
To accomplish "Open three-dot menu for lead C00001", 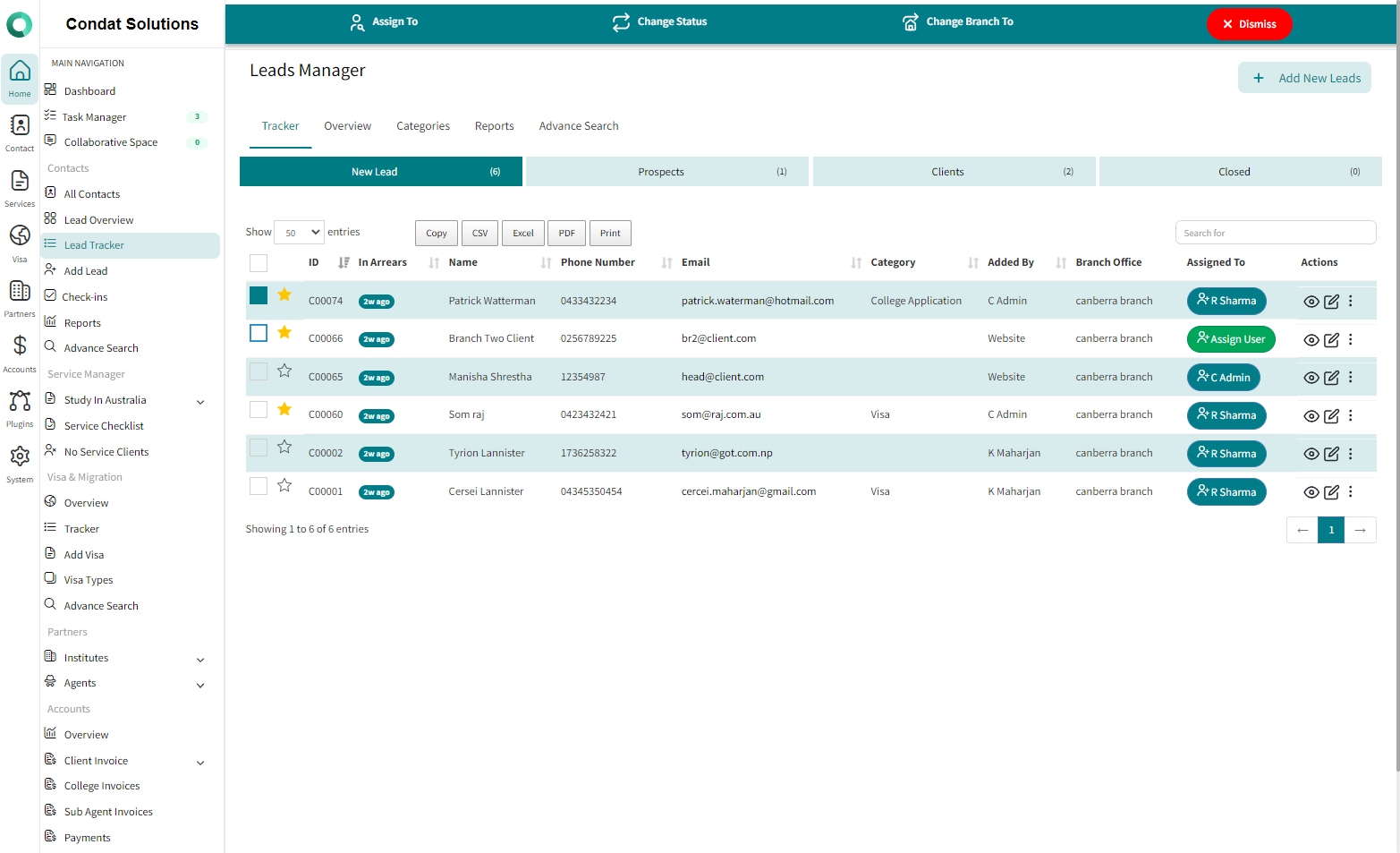I will coord(1351,492).
